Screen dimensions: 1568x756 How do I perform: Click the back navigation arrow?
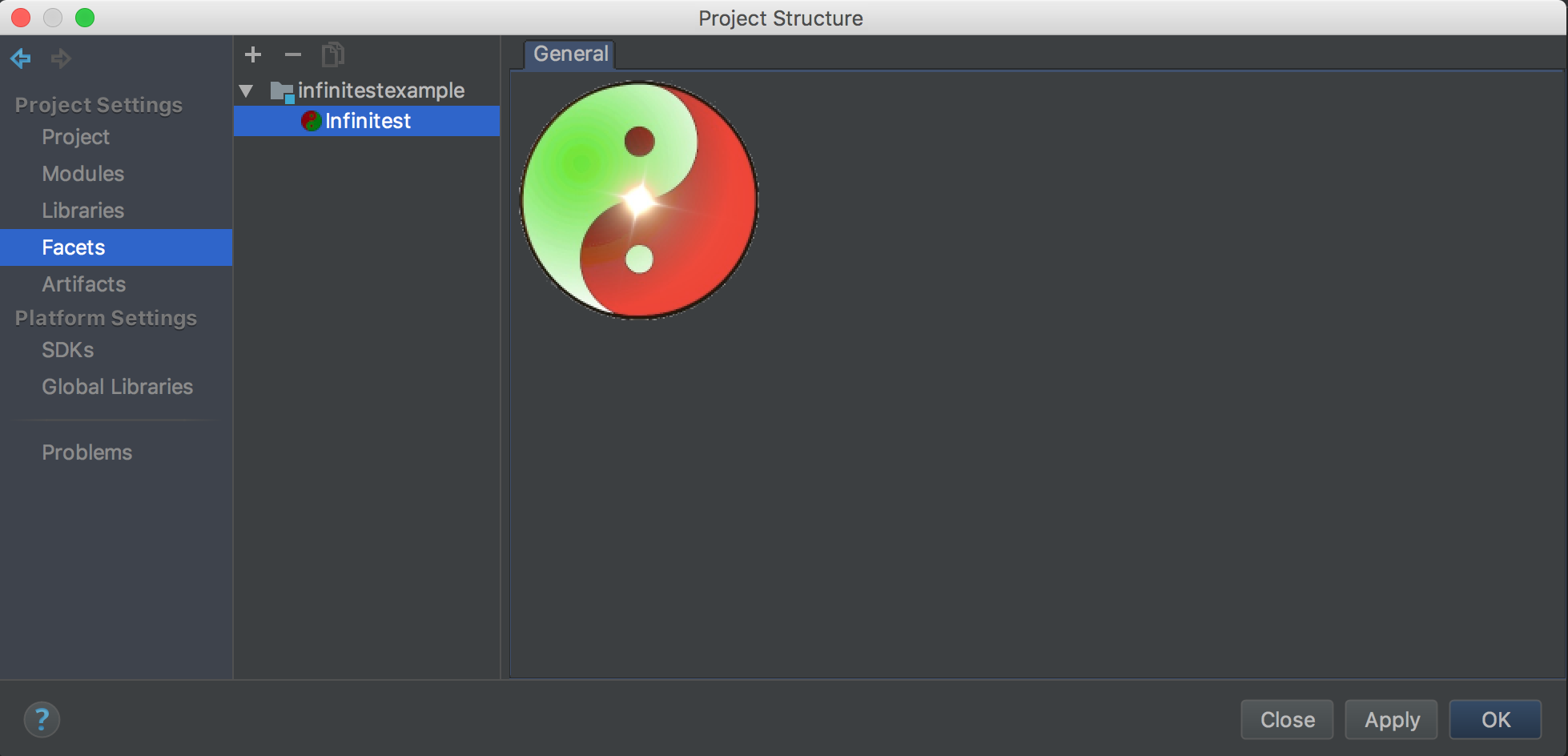point(21,58)
